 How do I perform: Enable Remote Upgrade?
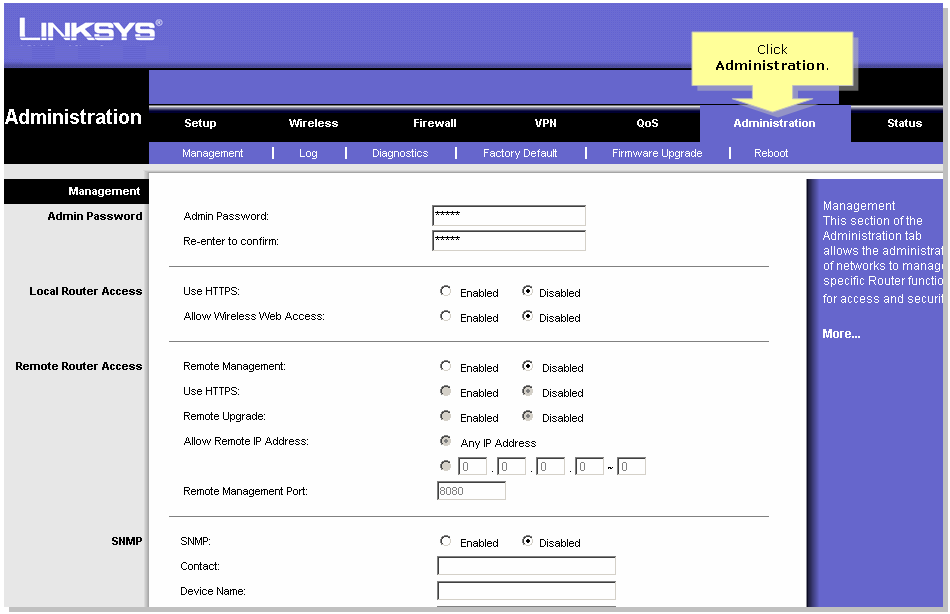pos(445,416)
